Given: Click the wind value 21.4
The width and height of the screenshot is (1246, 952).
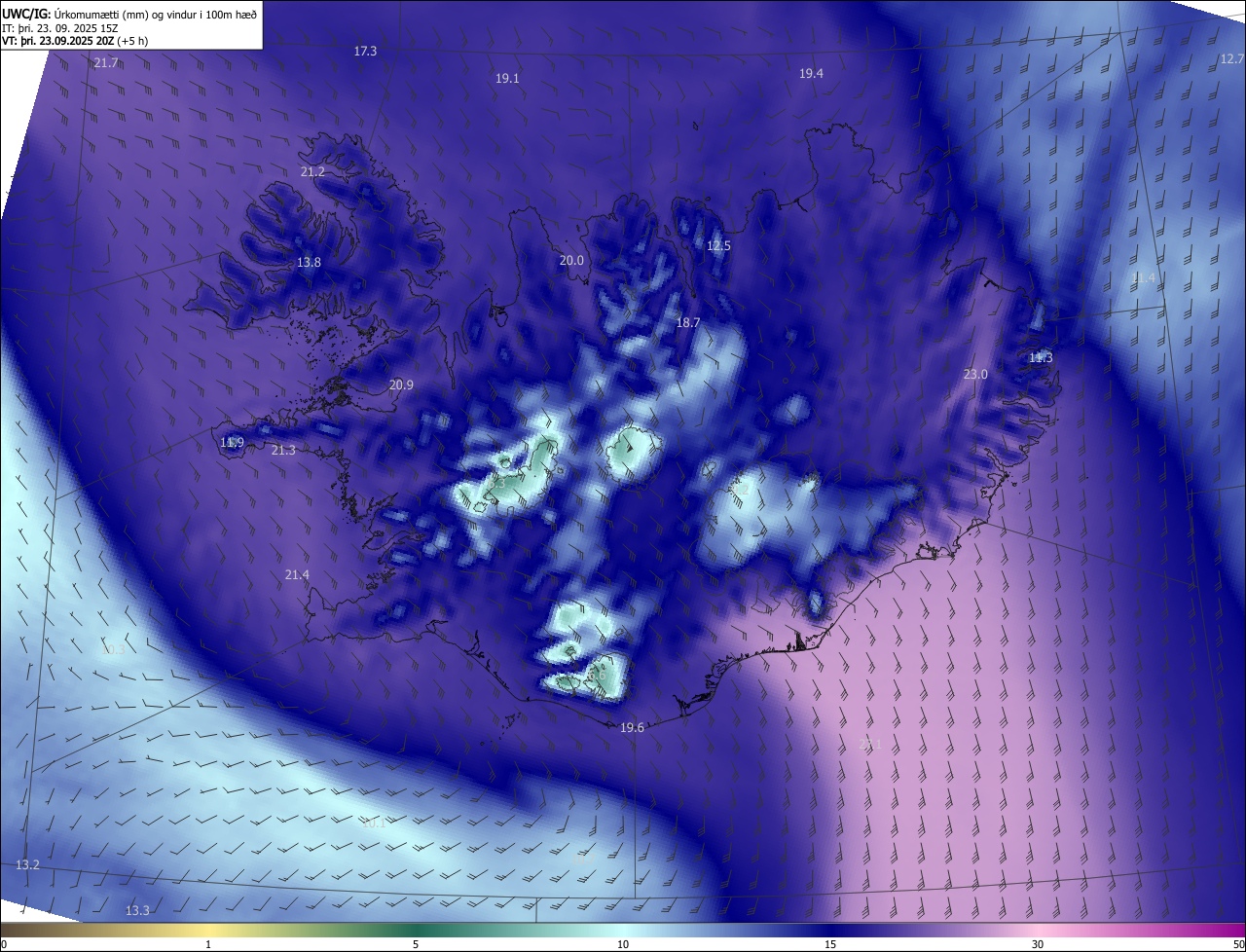Looking at the screenshot, I should click(297, 574).
